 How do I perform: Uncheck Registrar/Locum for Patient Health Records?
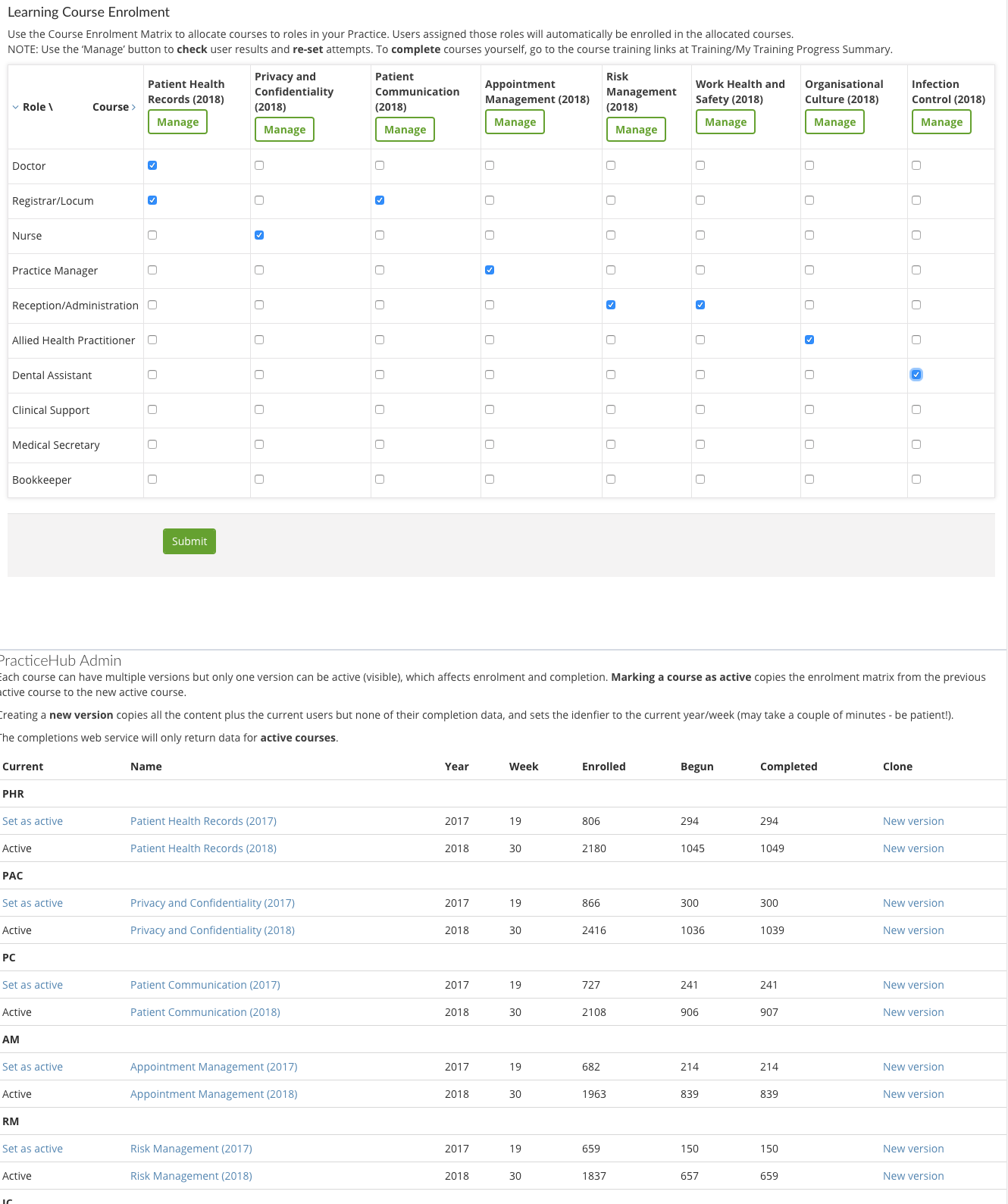point(152,200)
